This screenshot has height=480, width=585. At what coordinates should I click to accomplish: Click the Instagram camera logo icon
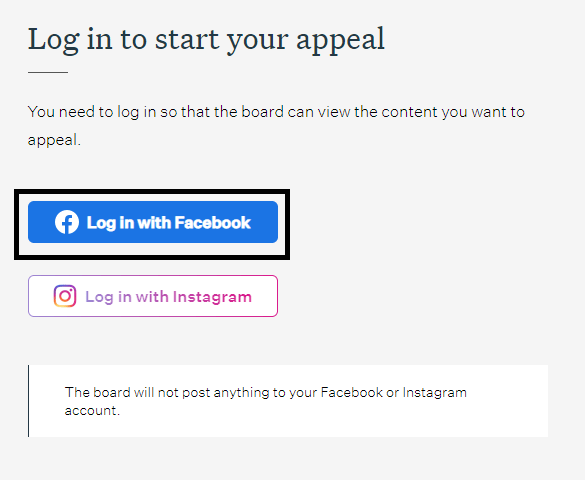click(65, 296)
